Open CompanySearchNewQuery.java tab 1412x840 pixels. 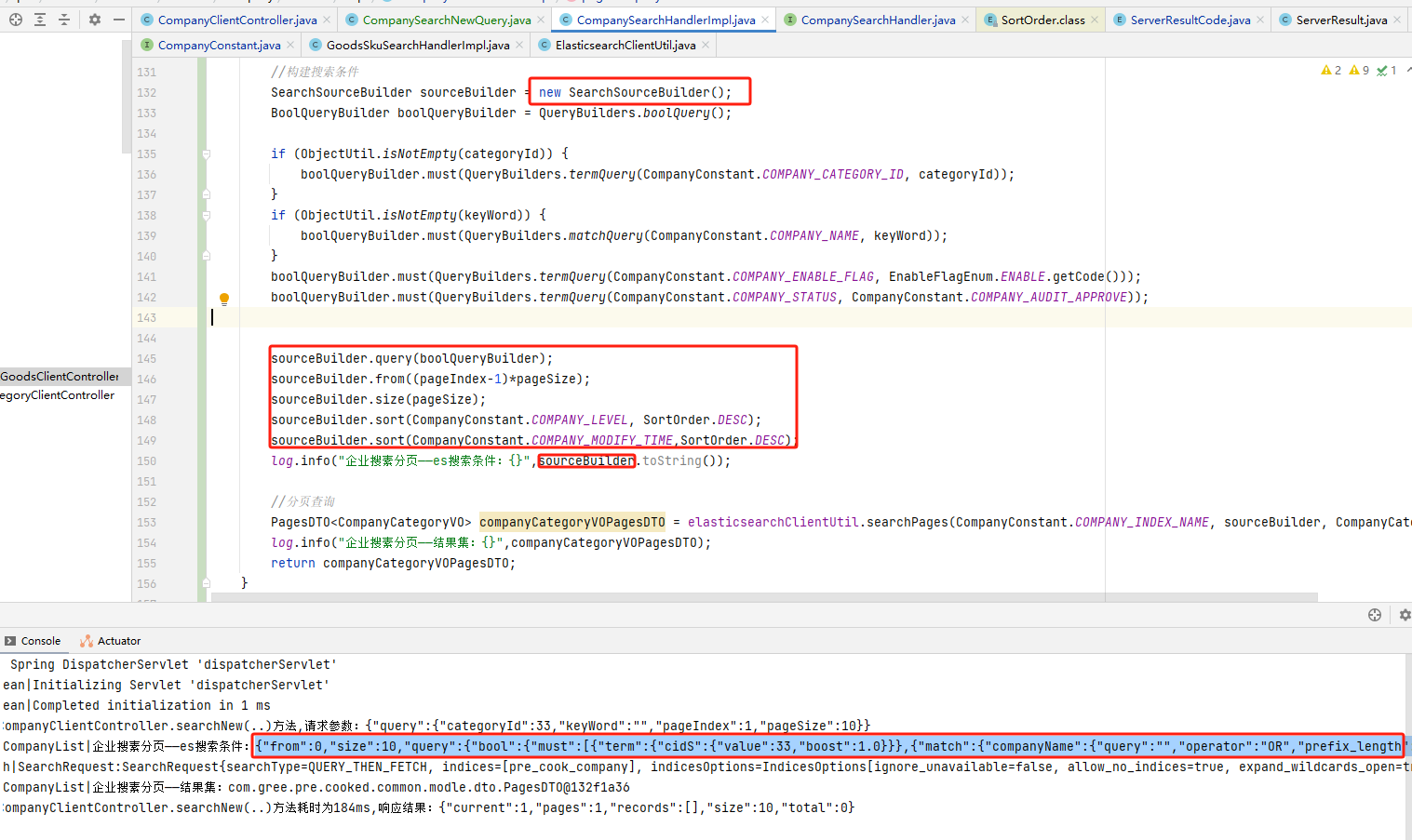click(447, 20)
